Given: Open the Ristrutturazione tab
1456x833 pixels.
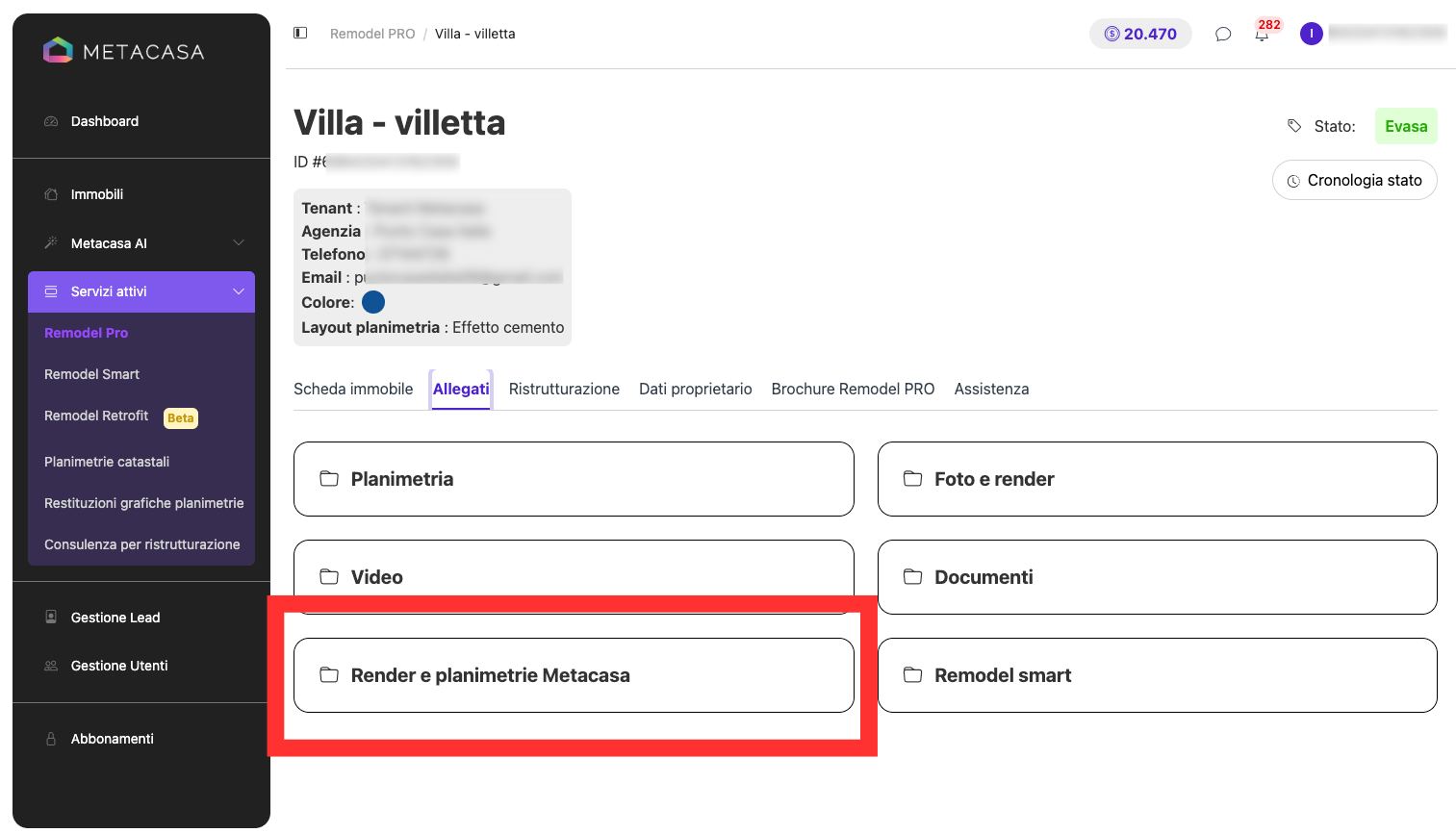Looking at the screenshot, I should click(564, 389).
